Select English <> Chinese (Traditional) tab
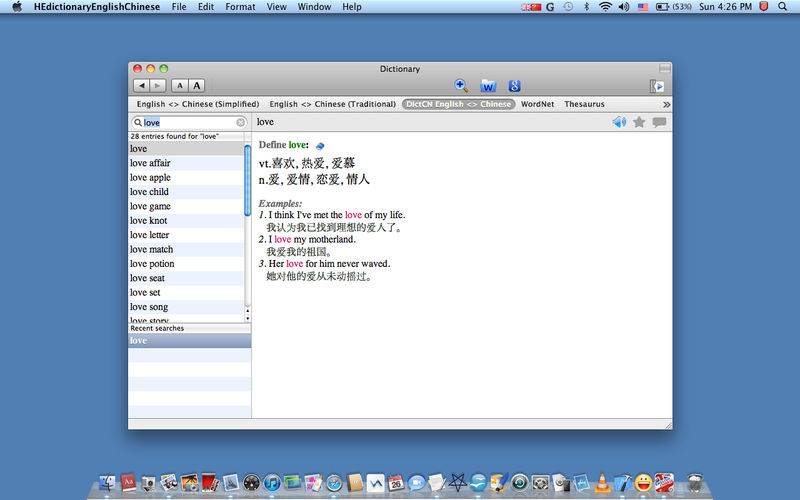This screenshot has width=800, height=500. coord(333,104)
